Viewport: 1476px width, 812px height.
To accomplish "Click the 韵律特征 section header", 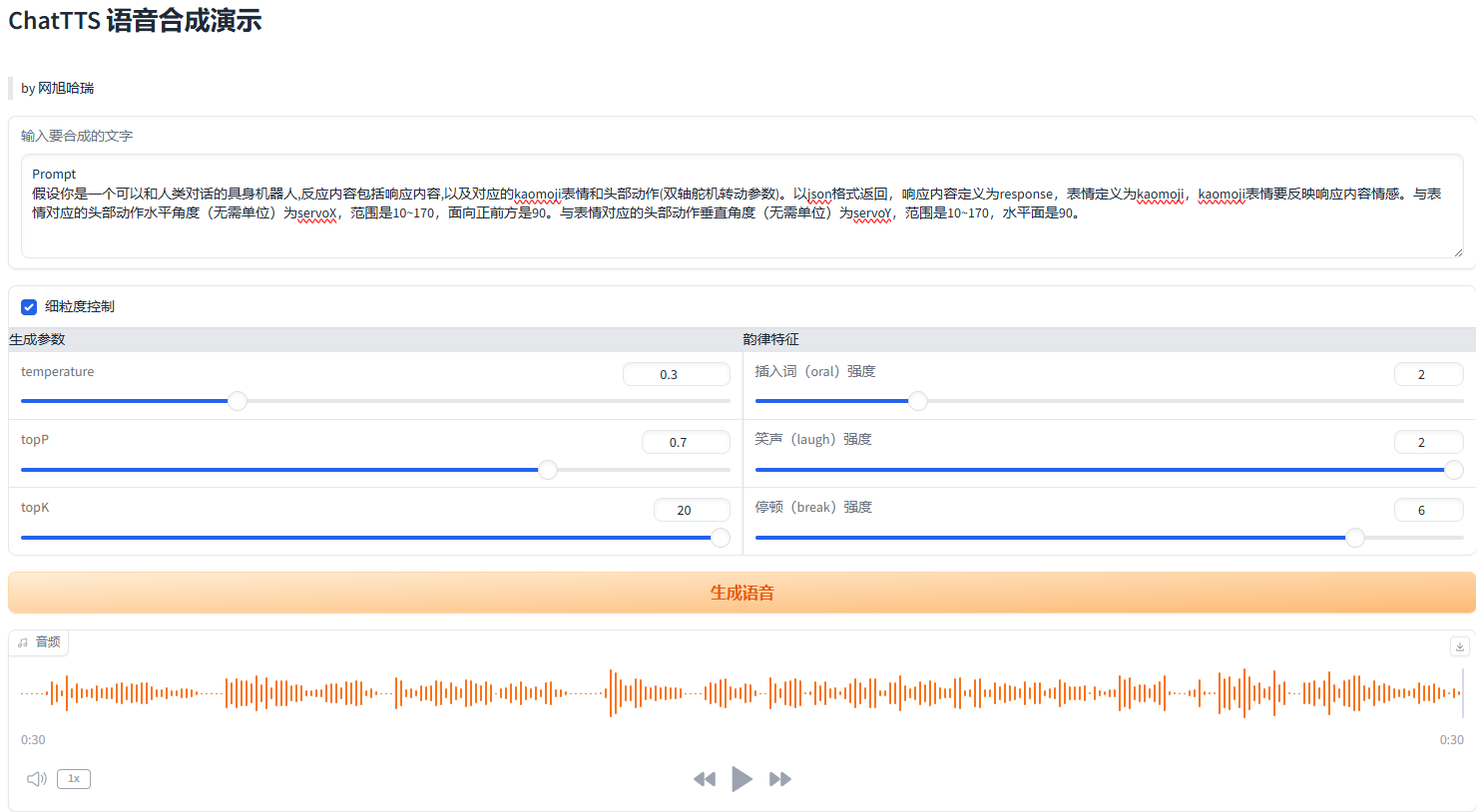I will point(770,339).
